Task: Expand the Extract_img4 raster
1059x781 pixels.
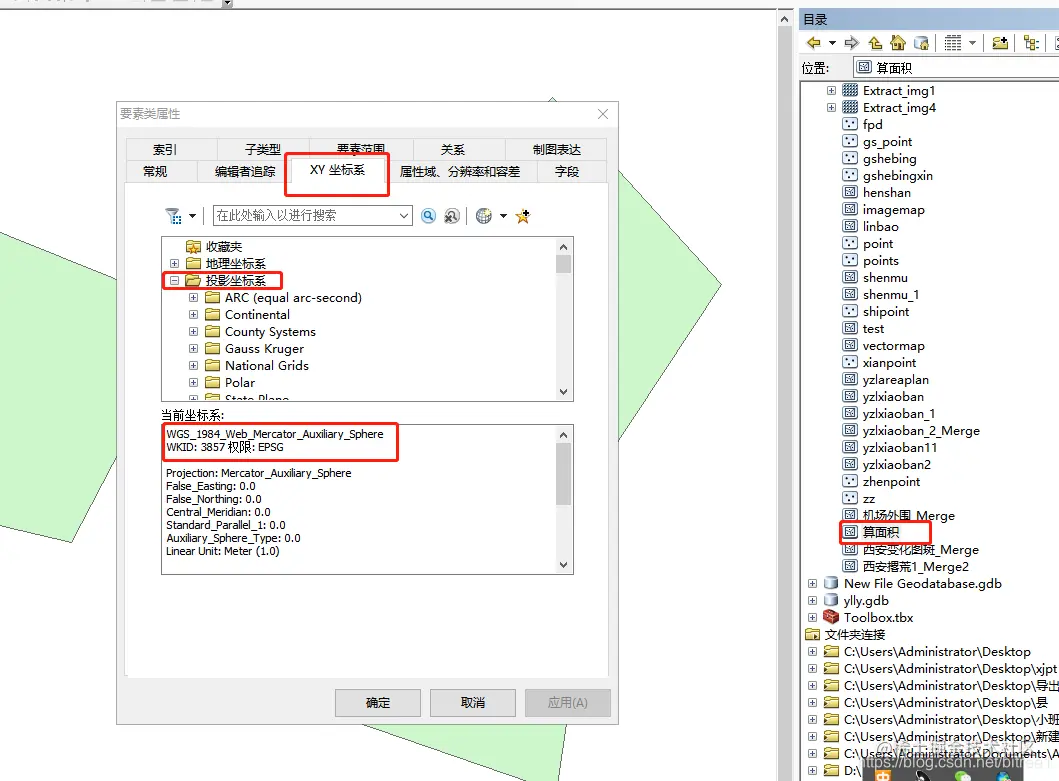Action: point(831,107)
